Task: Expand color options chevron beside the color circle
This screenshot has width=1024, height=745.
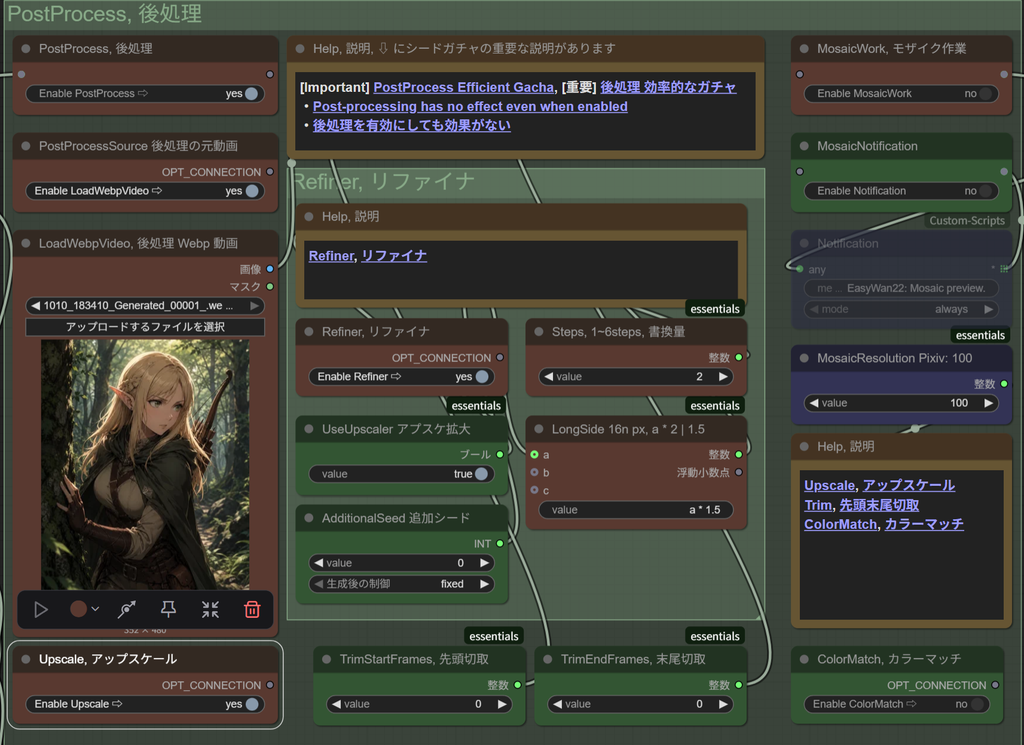Action: [95, 609]
